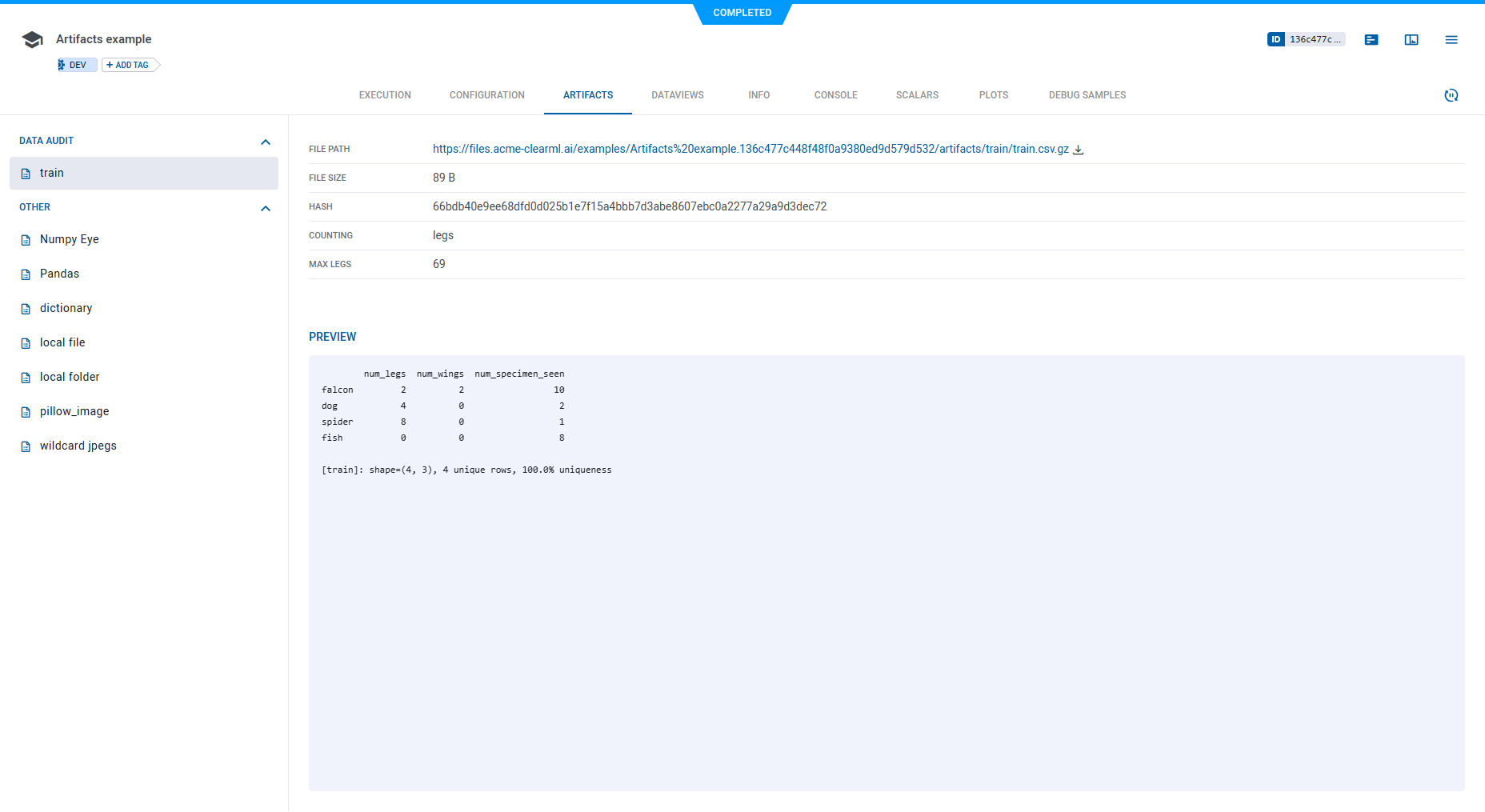Image resolution: width=1485 pixels, height=812 pixels.
Task: Download train.csv.gz via the download icon
Action: tap(1079, 149)
